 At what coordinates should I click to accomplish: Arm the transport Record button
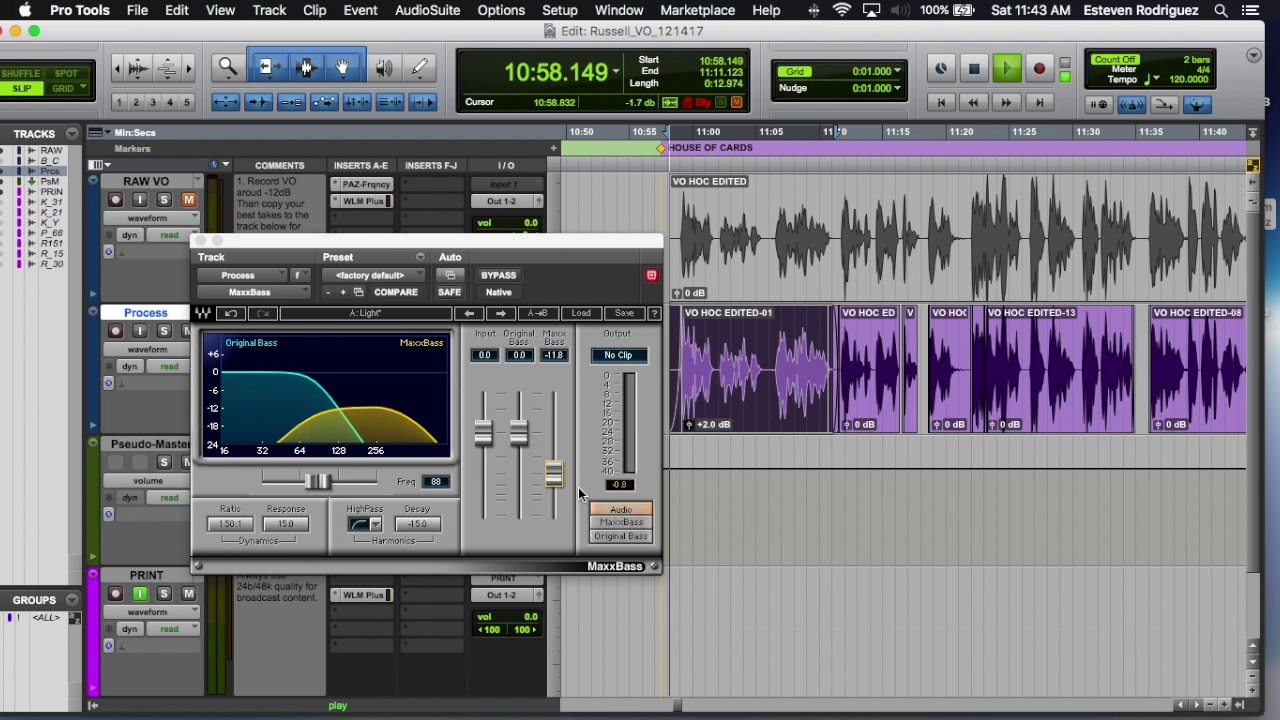tap(1039, 68)
